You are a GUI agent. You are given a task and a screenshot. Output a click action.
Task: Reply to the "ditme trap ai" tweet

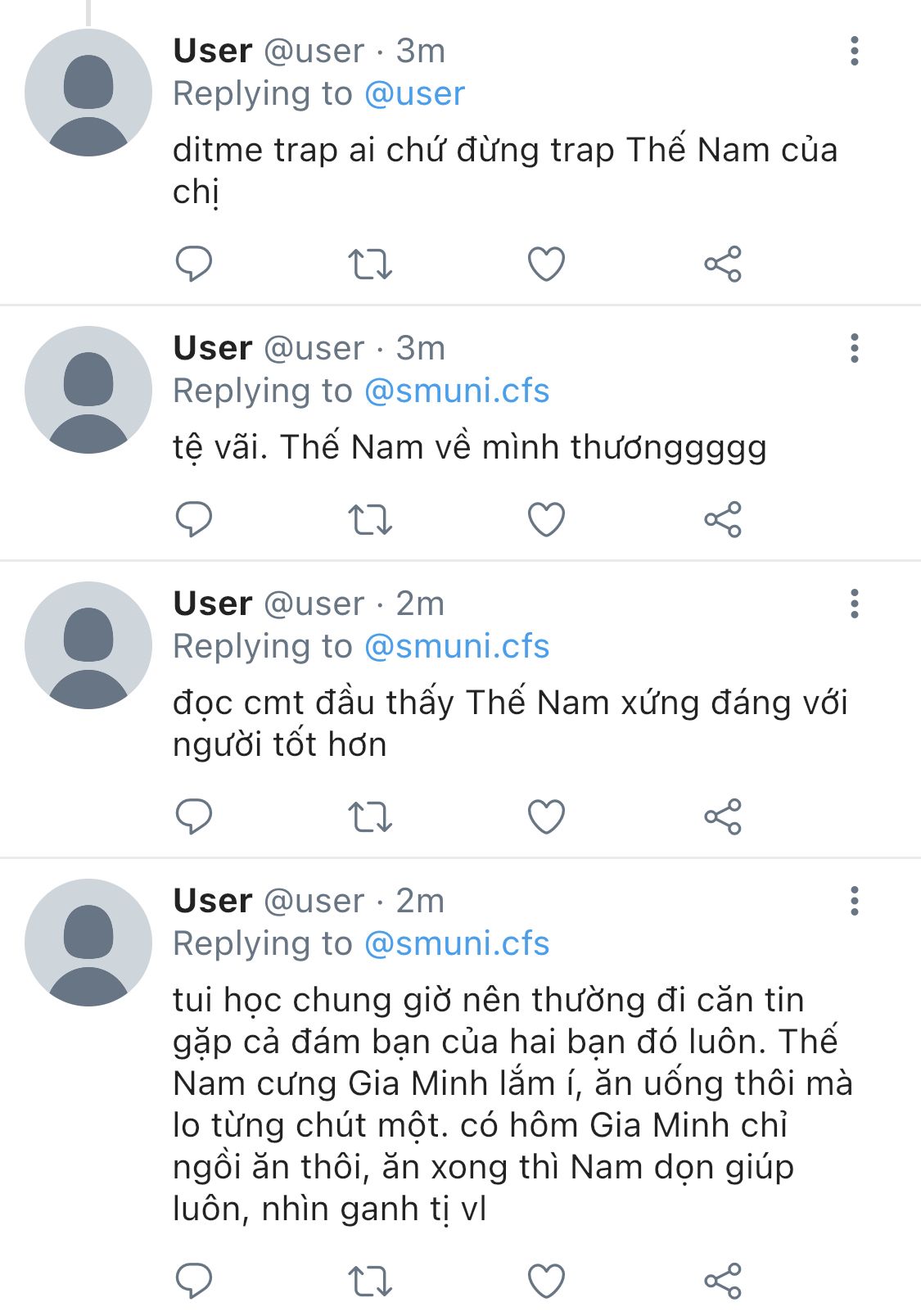pyautogui.click(x=194, y=264)
